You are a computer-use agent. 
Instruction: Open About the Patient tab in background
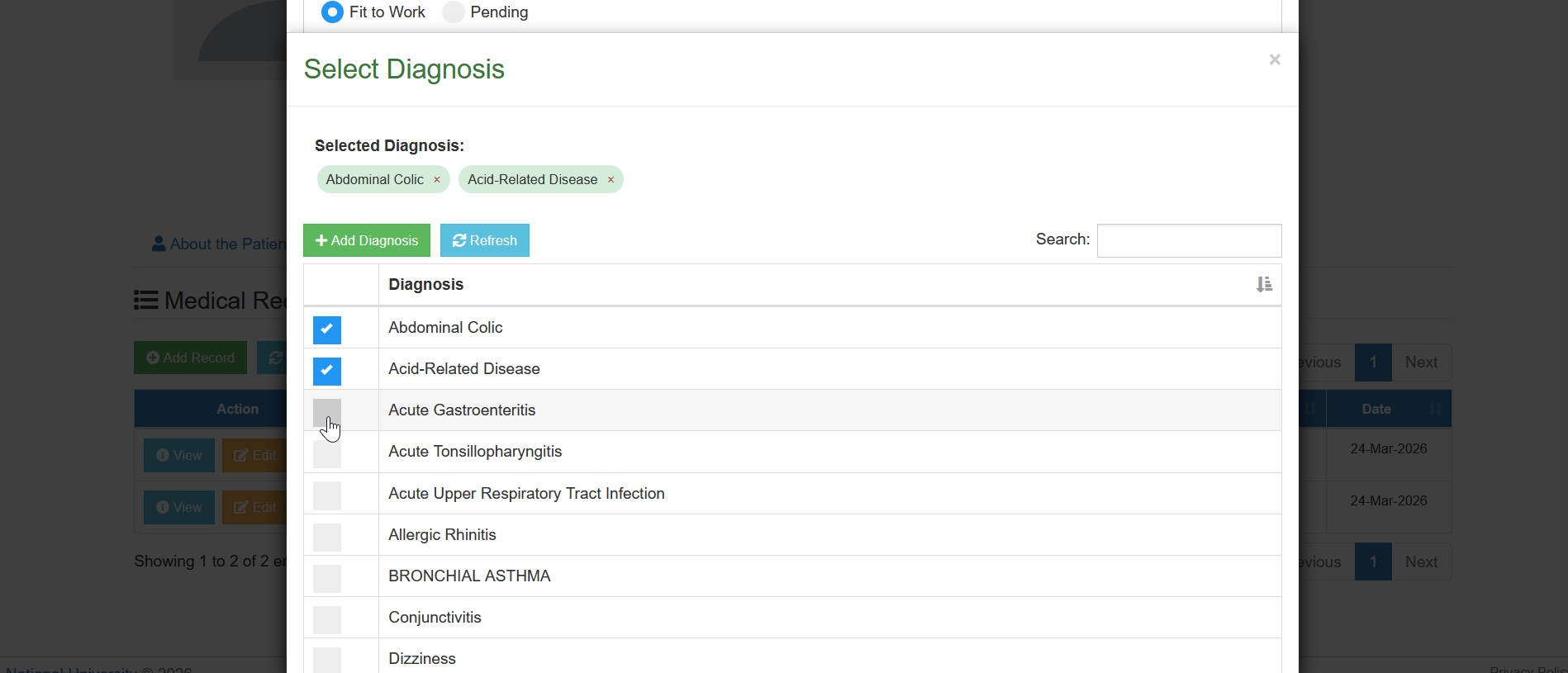[x=219, y=244]
